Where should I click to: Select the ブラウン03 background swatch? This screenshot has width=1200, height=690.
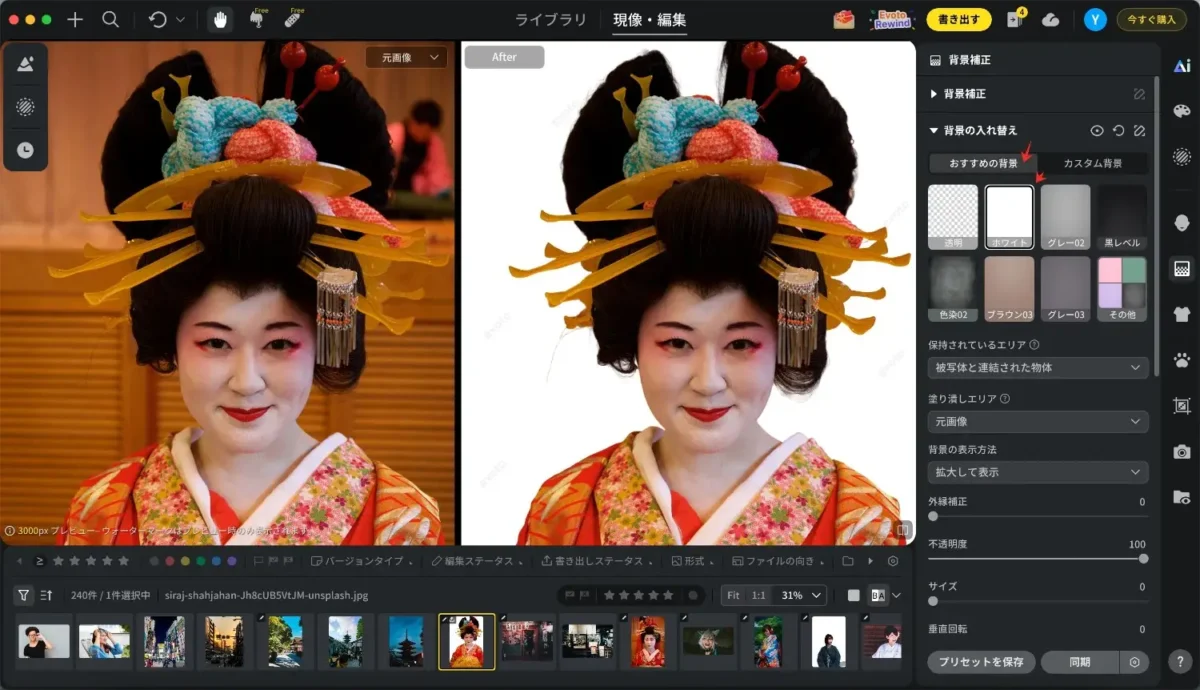pyautogui.click(x=1009, y=289)
